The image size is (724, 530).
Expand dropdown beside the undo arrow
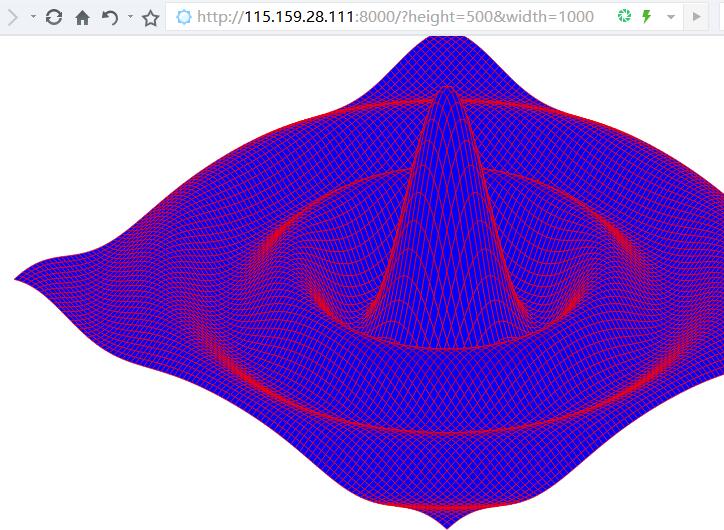click(x=131, y=17)
